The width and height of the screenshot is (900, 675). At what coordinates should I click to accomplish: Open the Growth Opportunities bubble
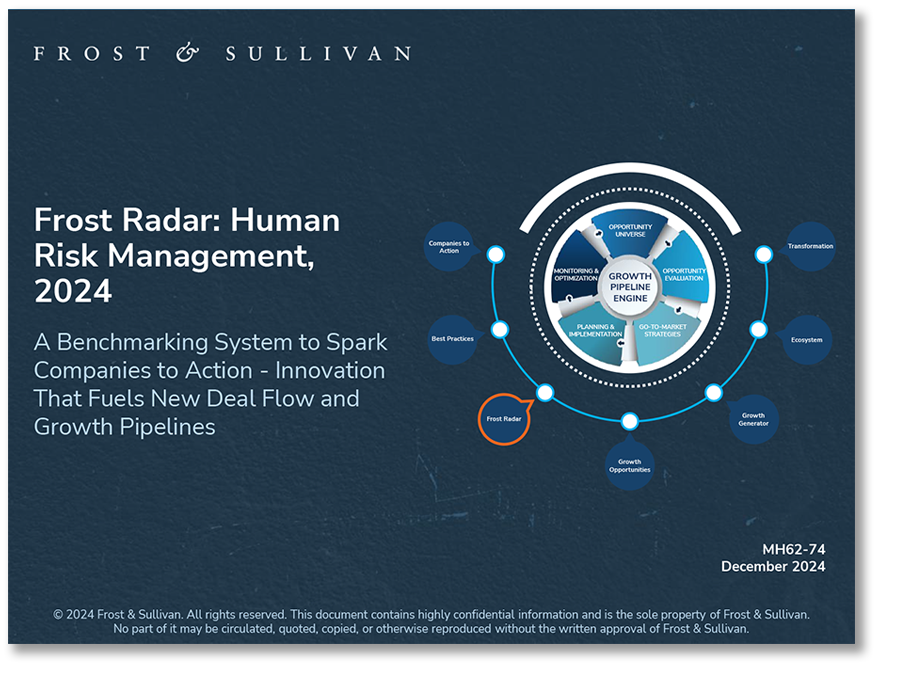coord(630,465)
